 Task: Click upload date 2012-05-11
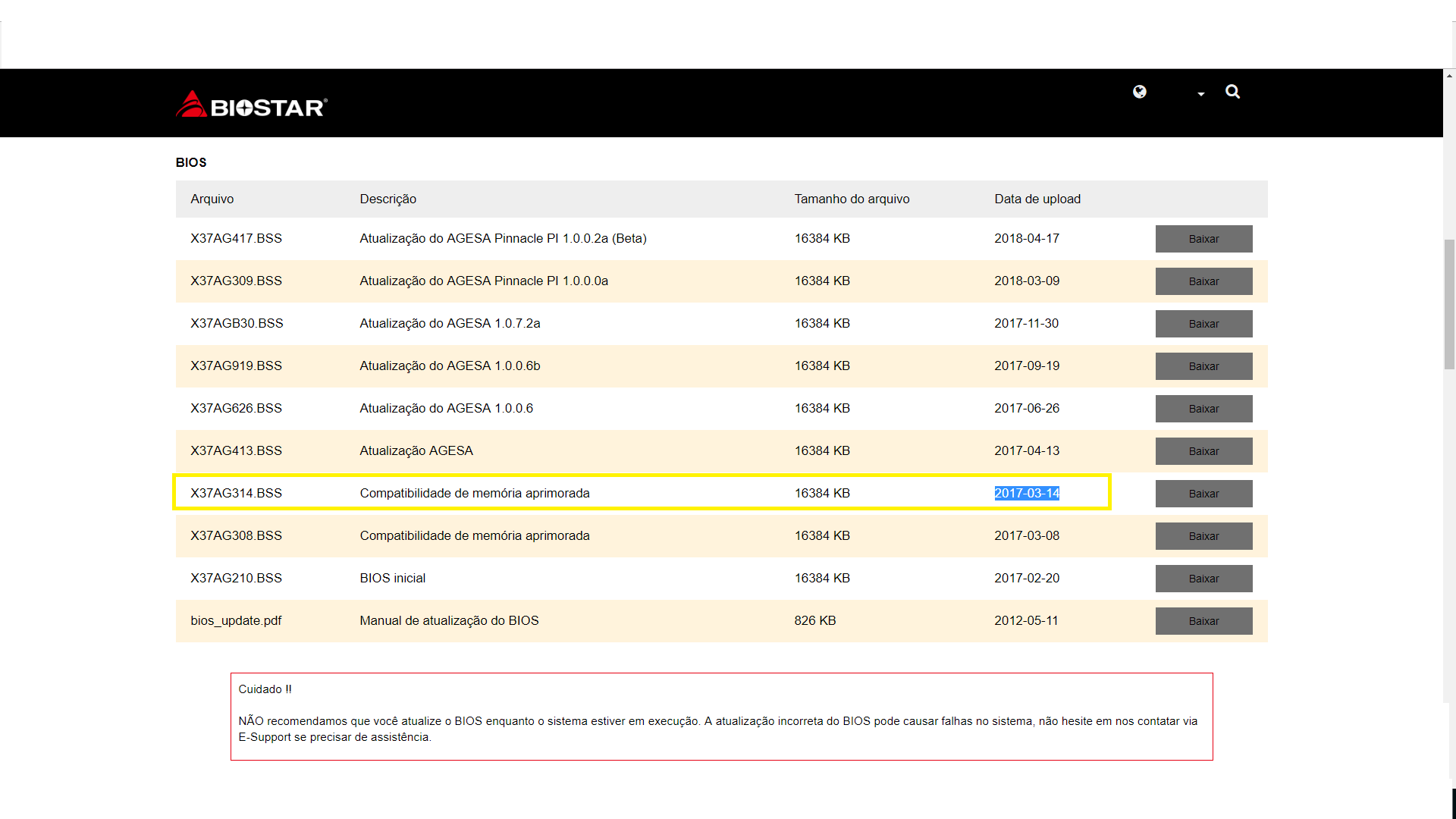click(x=1026, y=620)
